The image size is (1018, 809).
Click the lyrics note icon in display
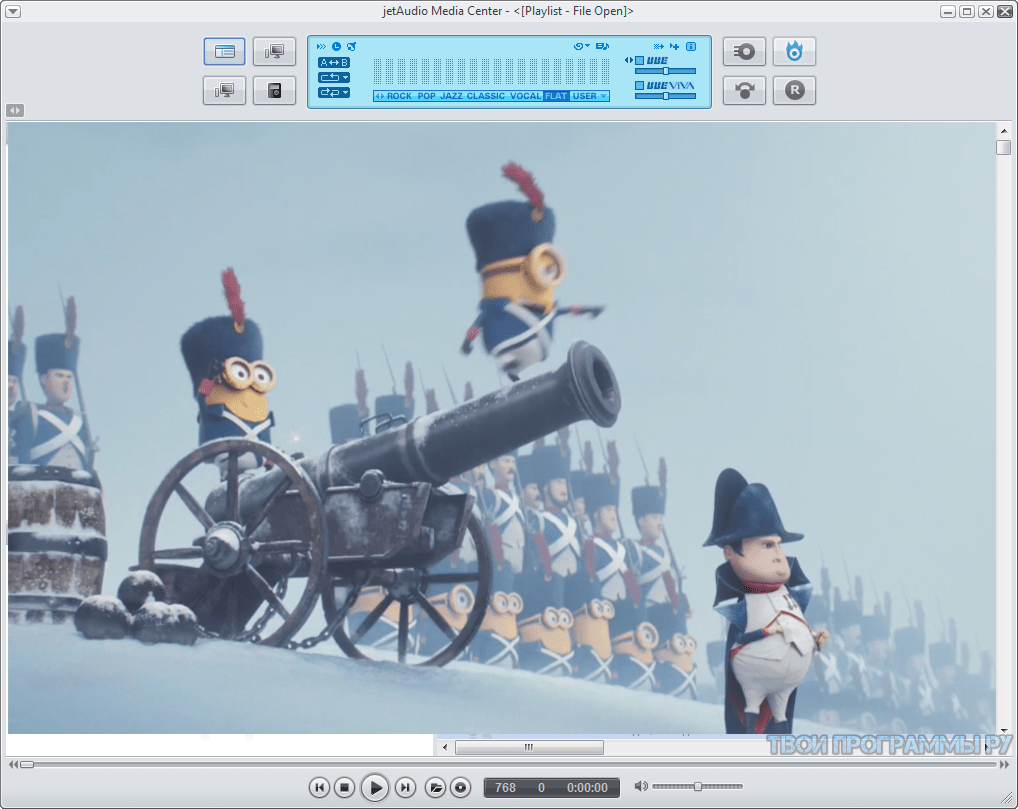[x=602, y=46]
